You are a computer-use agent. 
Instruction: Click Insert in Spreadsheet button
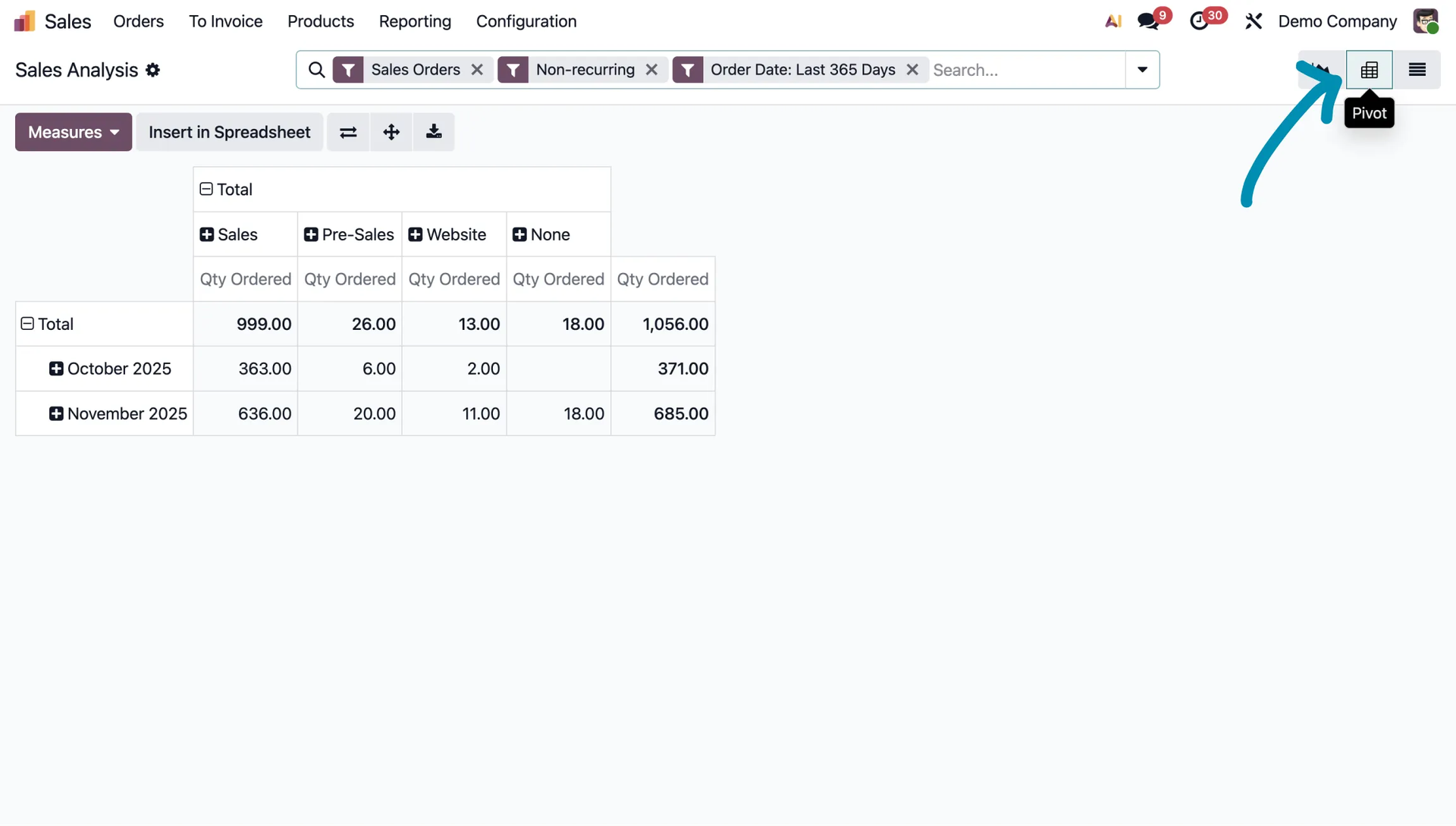(x=229, y=132)
